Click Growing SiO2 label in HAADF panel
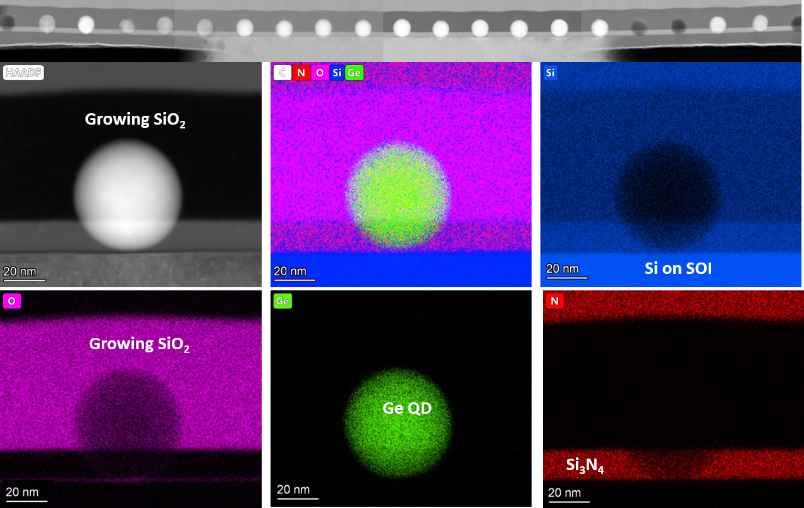The image size is (804, 508). pyautogui.click(x=135, y=120)
